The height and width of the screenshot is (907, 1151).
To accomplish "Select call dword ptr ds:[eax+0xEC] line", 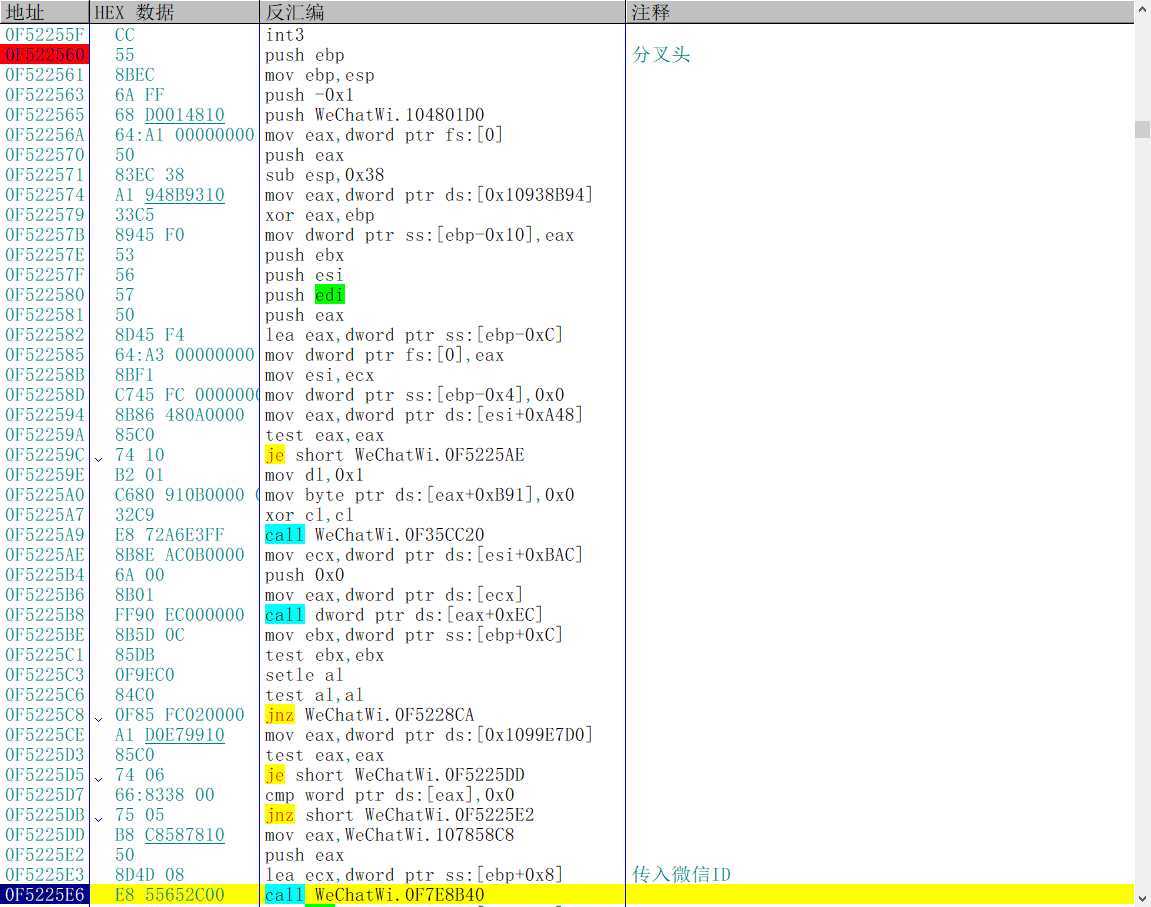I will coord(404,615).
